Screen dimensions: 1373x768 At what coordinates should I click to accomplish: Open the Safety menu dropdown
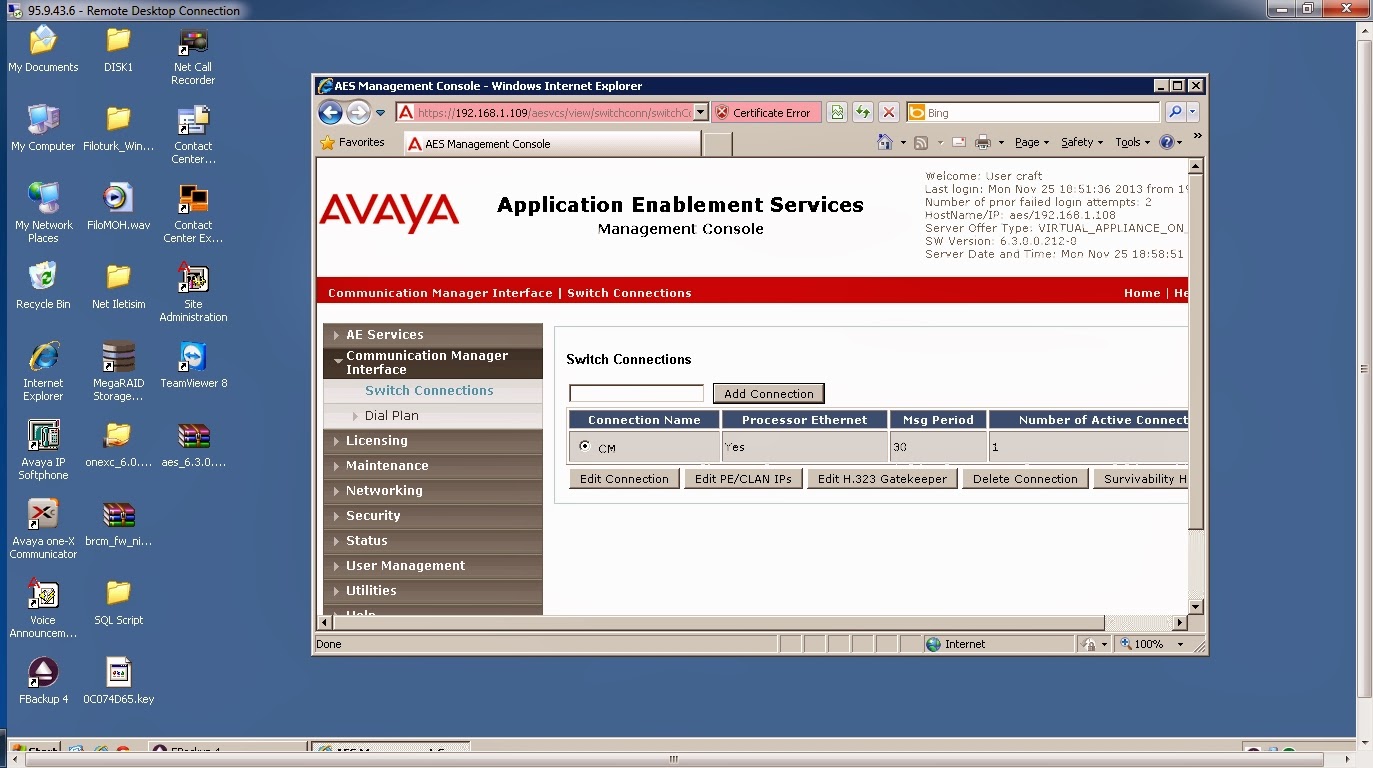[x=1082, y=142]
